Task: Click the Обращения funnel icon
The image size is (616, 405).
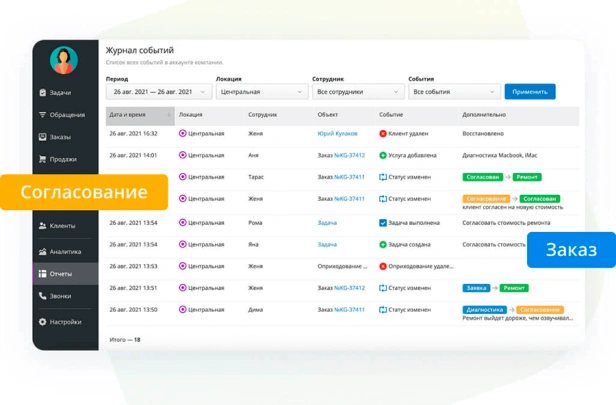Action: point(42,115)
